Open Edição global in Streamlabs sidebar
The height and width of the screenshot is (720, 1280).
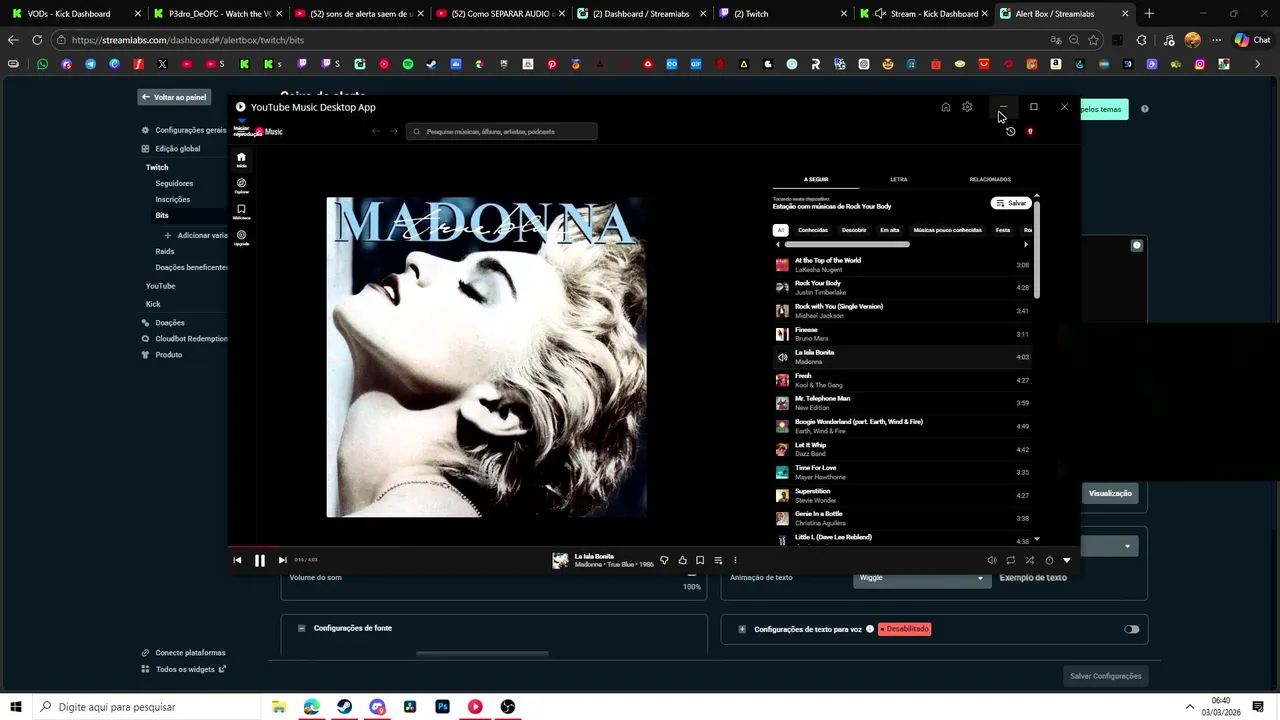(x=171, y=148)
